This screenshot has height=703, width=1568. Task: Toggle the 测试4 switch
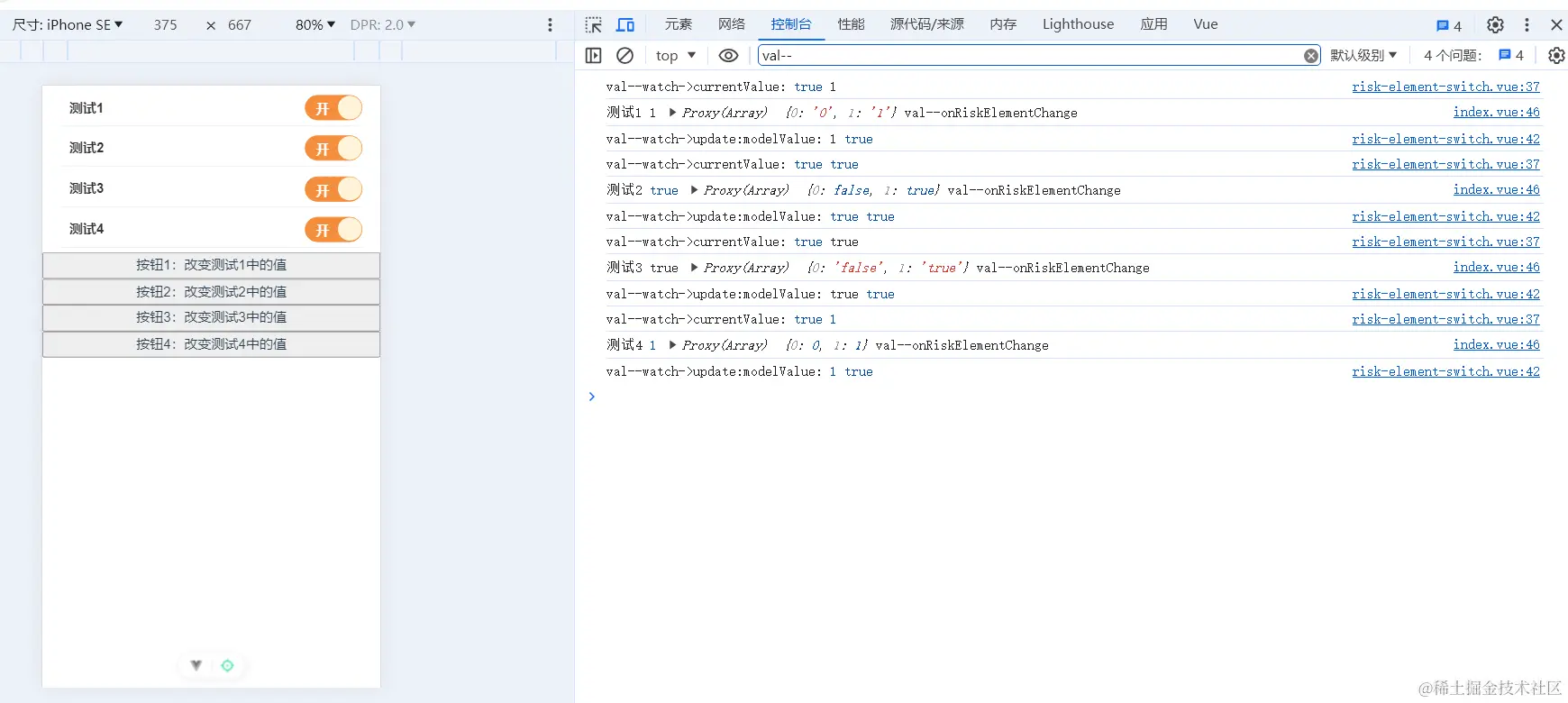pyautogui.click(x=333, y=230)
